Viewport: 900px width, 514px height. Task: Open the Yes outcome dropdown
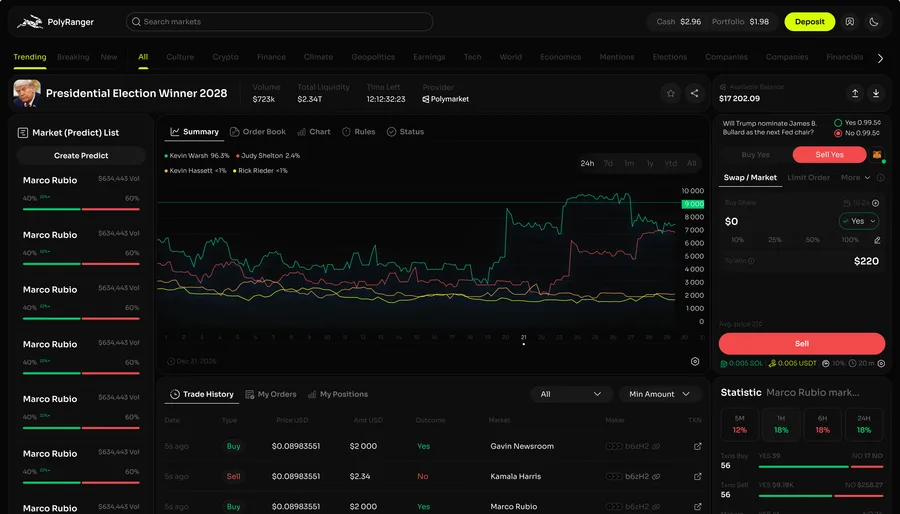pyautogui.click(x=859, y=221)
